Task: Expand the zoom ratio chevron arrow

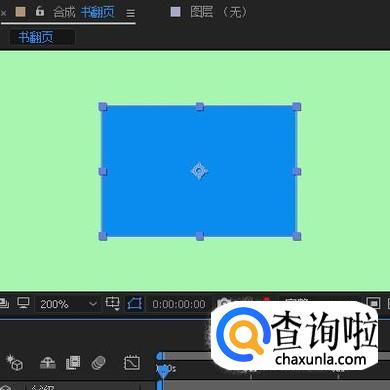Action: tap(93, 304)
